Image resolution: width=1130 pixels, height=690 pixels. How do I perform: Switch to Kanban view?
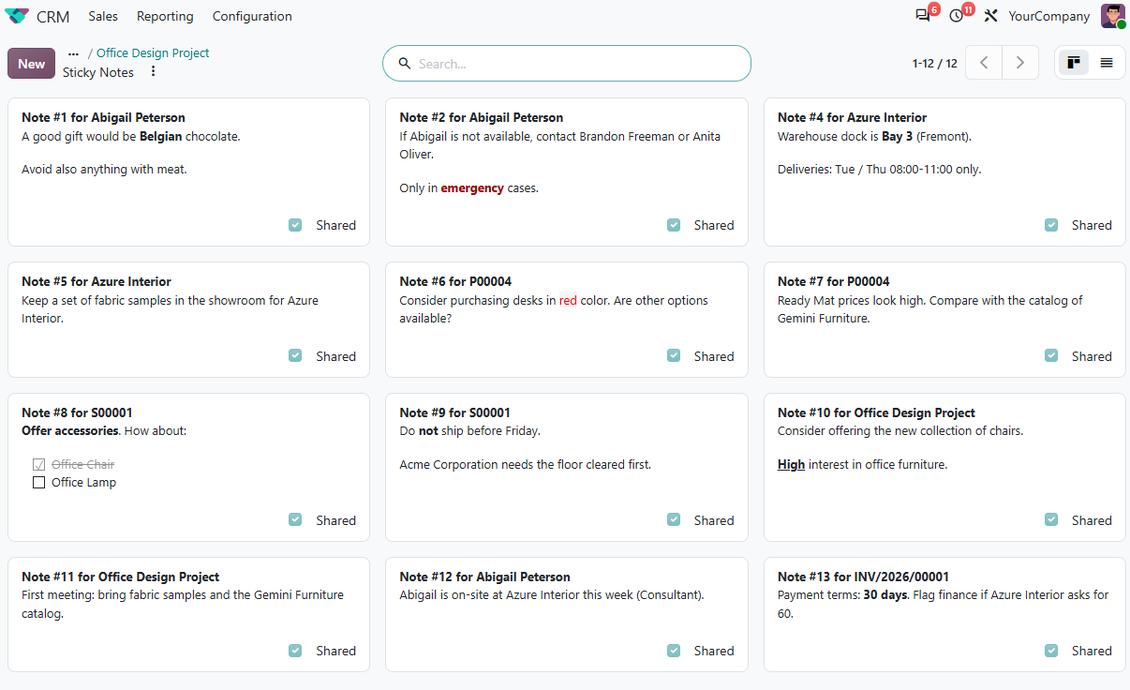[1073, 63]
